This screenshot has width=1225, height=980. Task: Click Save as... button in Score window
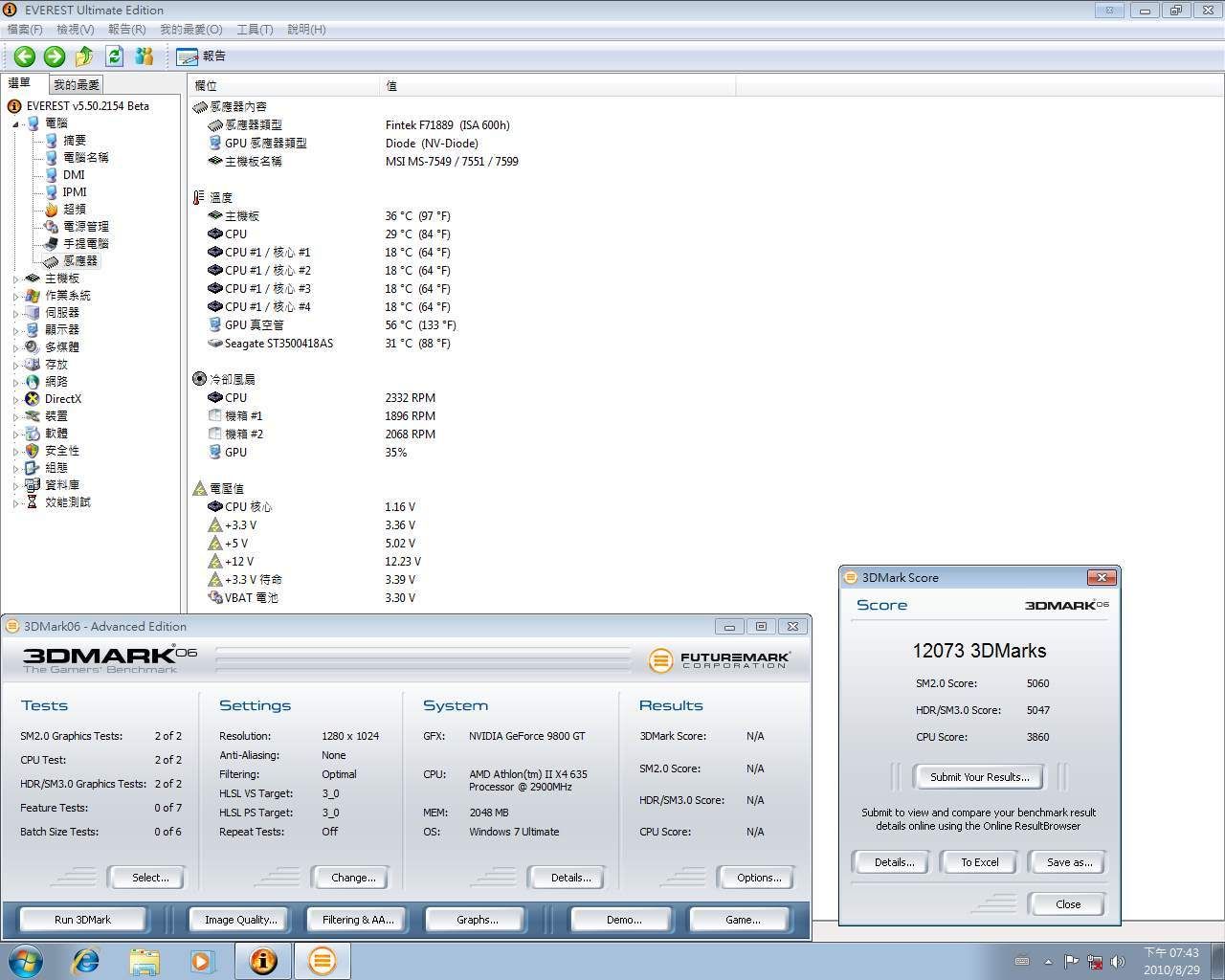point(1069,862)
